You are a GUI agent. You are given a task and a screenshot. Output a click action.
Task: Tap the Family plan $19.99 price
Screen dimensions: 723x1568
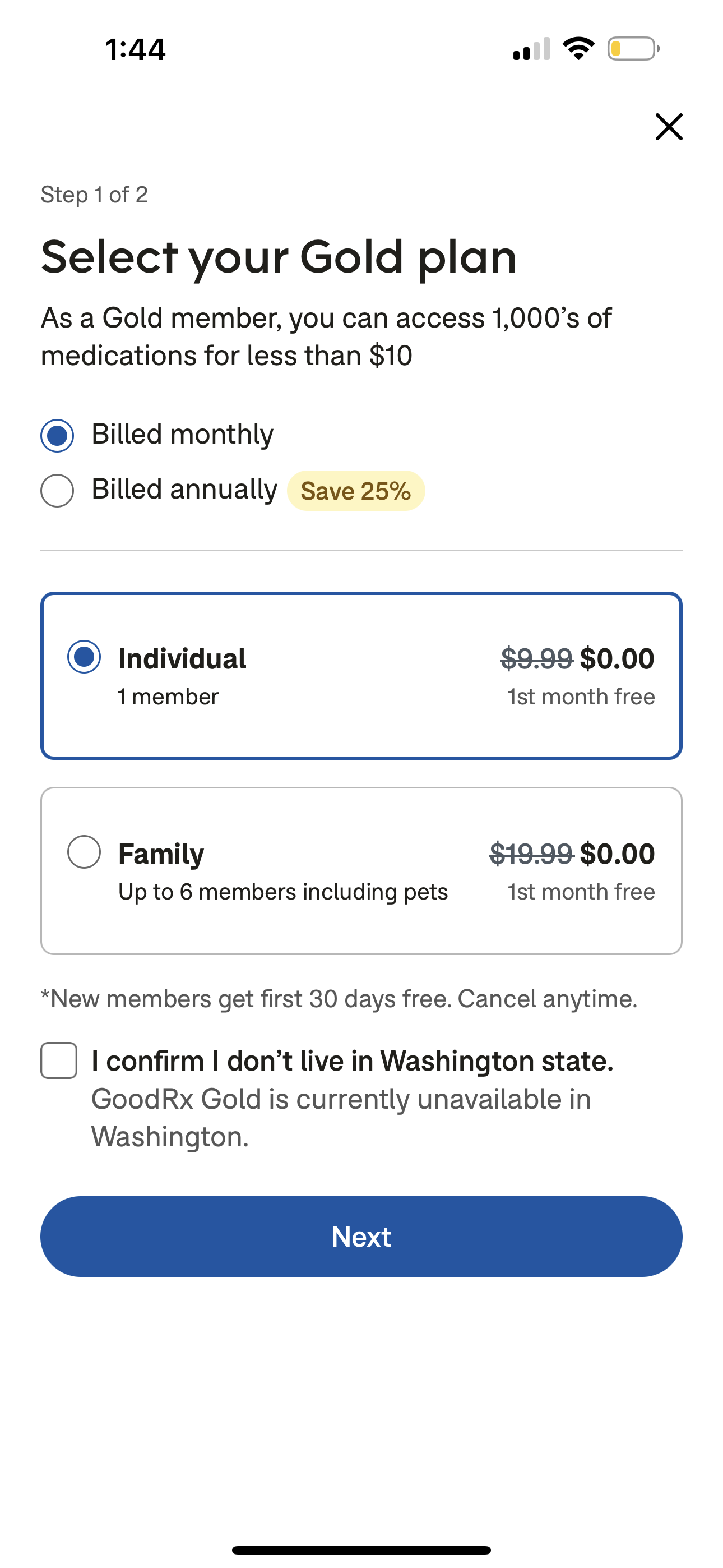[531, 854]
